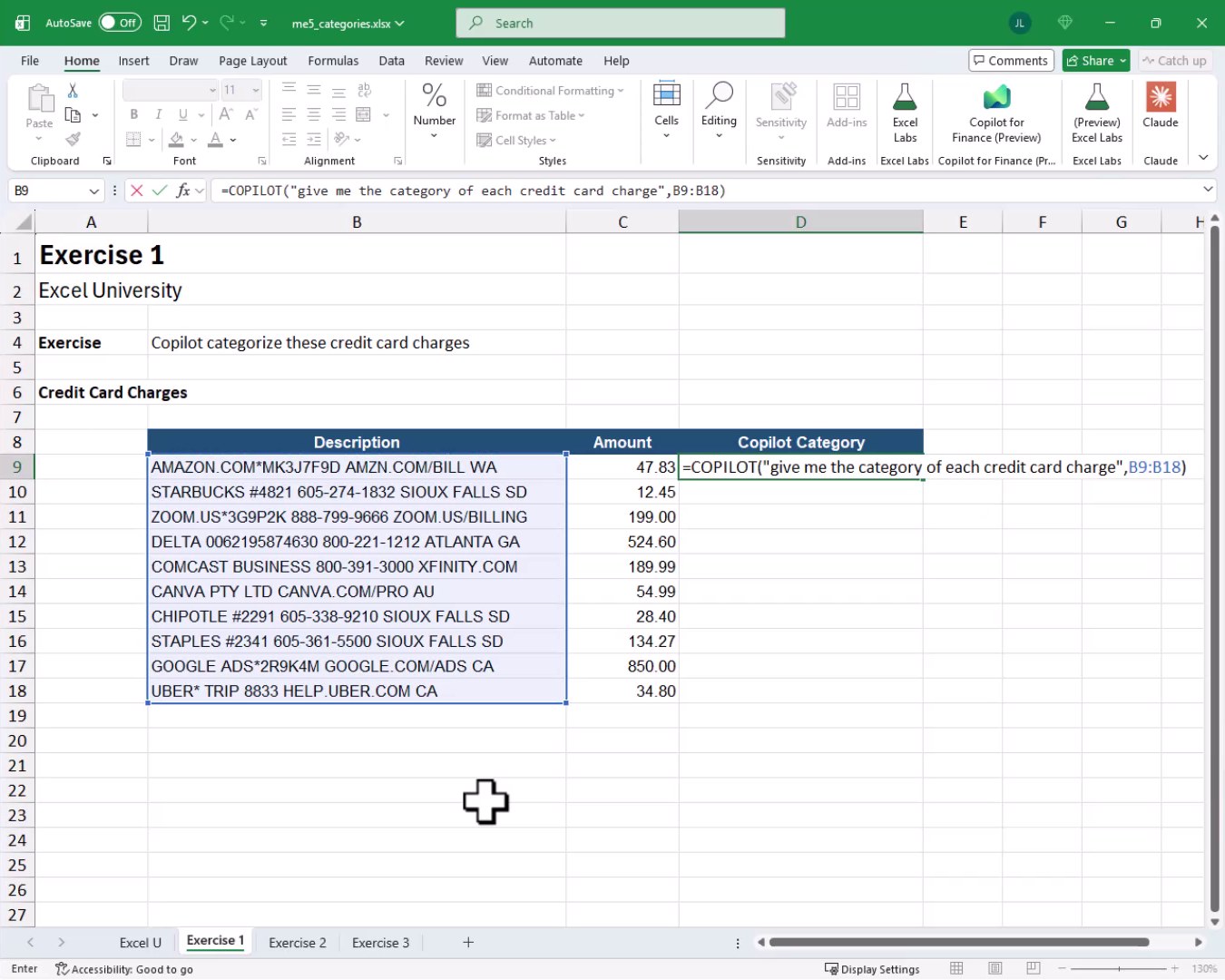The width and height of the screenshot is (1225, 980).
Task: Click the Increase Indent icon
Action: pyautogui.click(x=314, y=139)
